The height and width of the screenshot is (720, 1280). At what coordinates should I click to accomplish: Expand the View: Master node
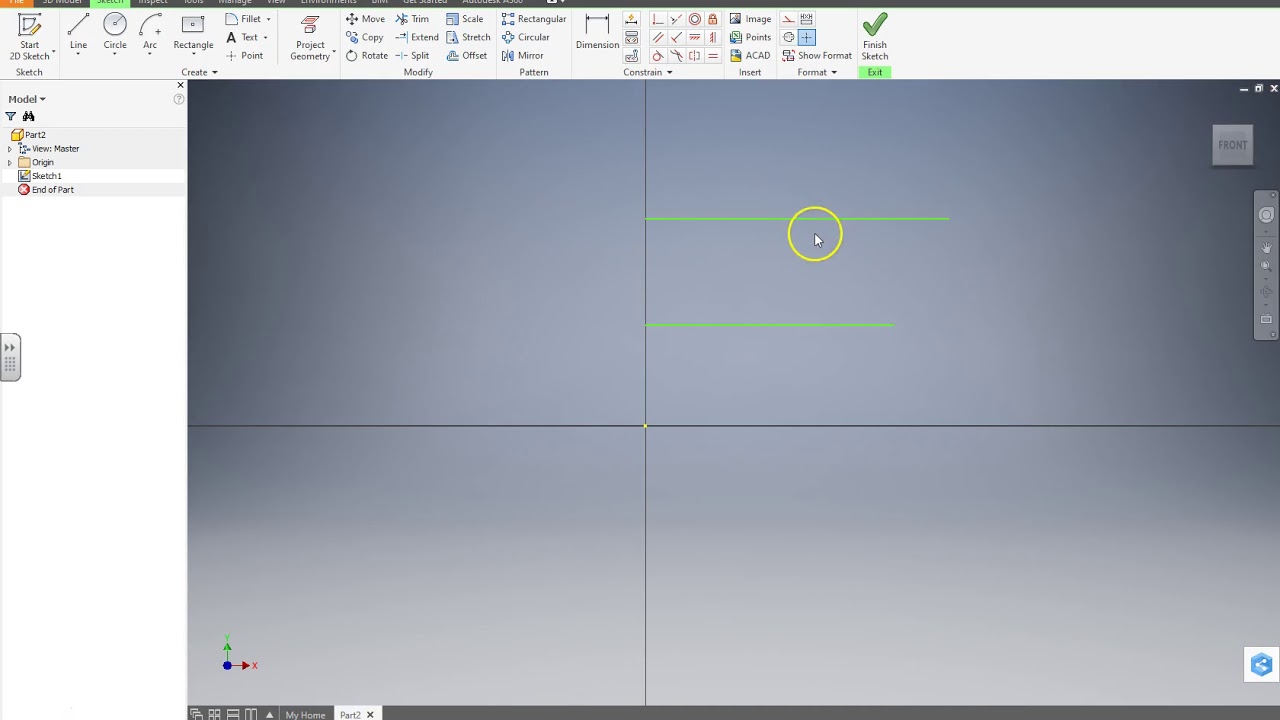coord(10,149)
